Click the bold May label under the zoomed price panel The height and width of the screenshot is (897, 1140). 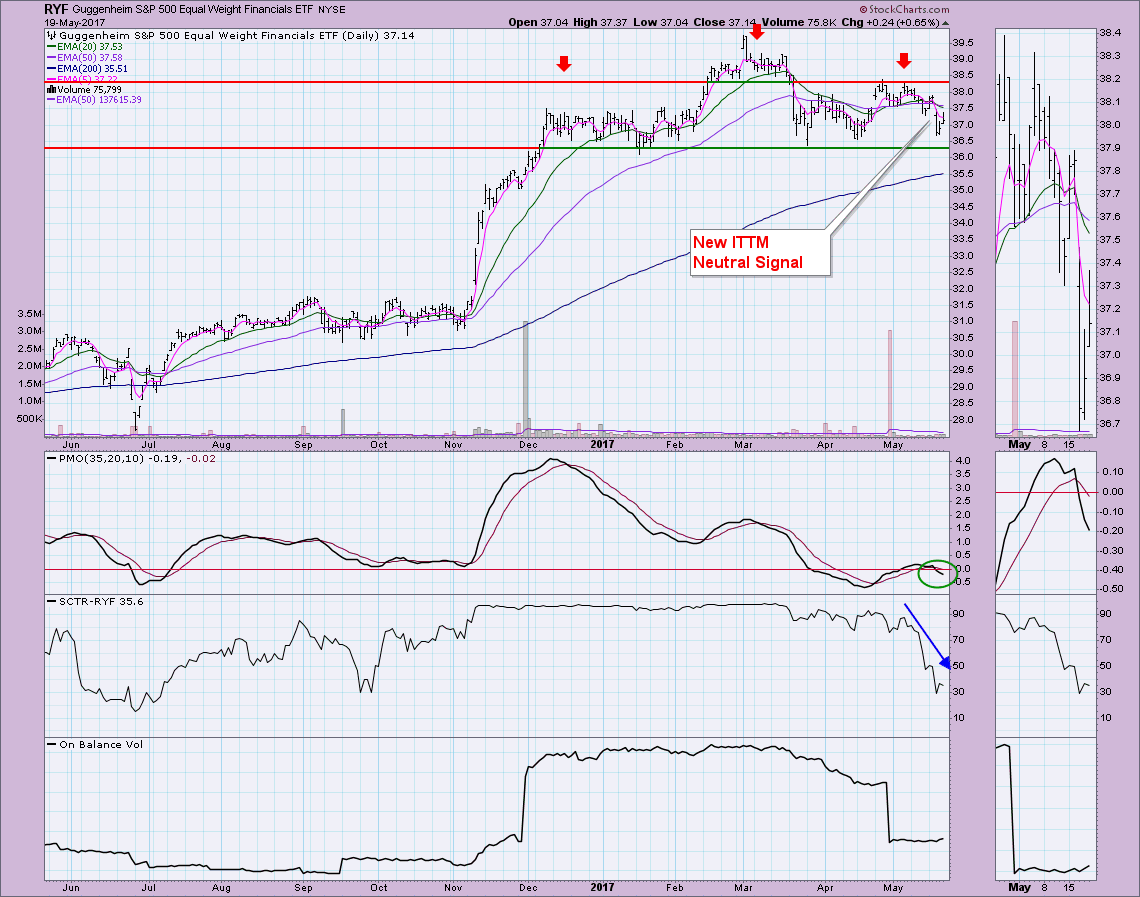1019,444
